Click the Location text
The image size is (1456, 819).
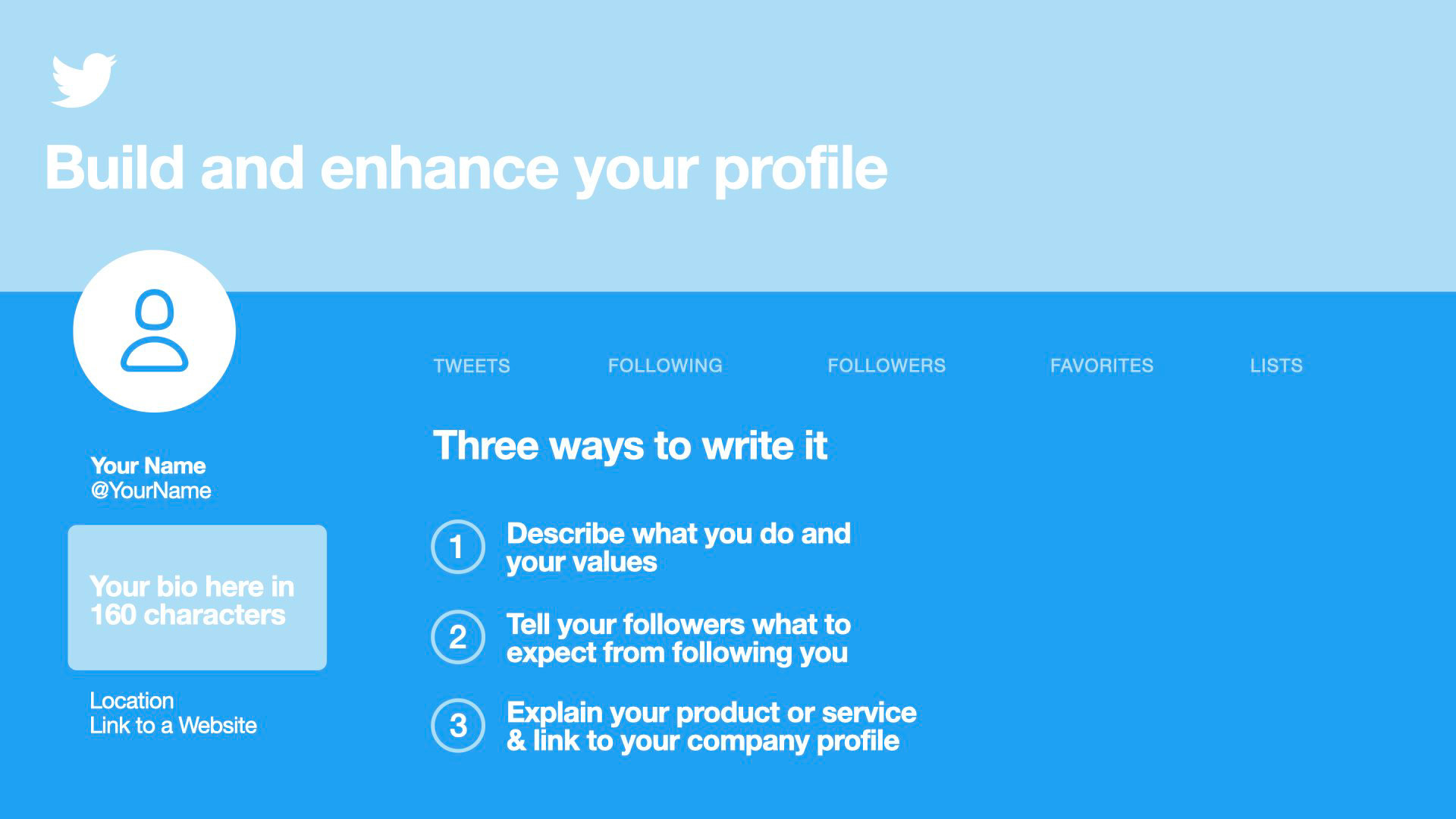[x=132, y=701]
